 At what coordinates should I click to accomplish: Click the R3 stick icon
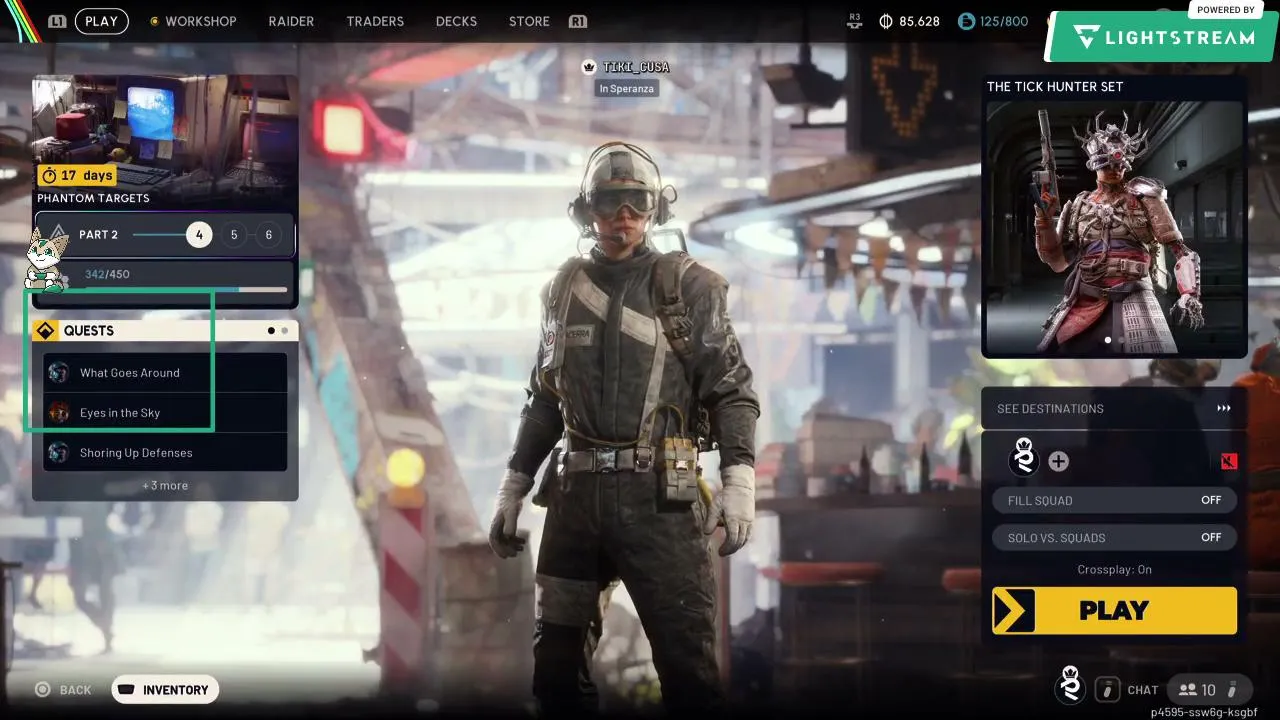point(854,20)
